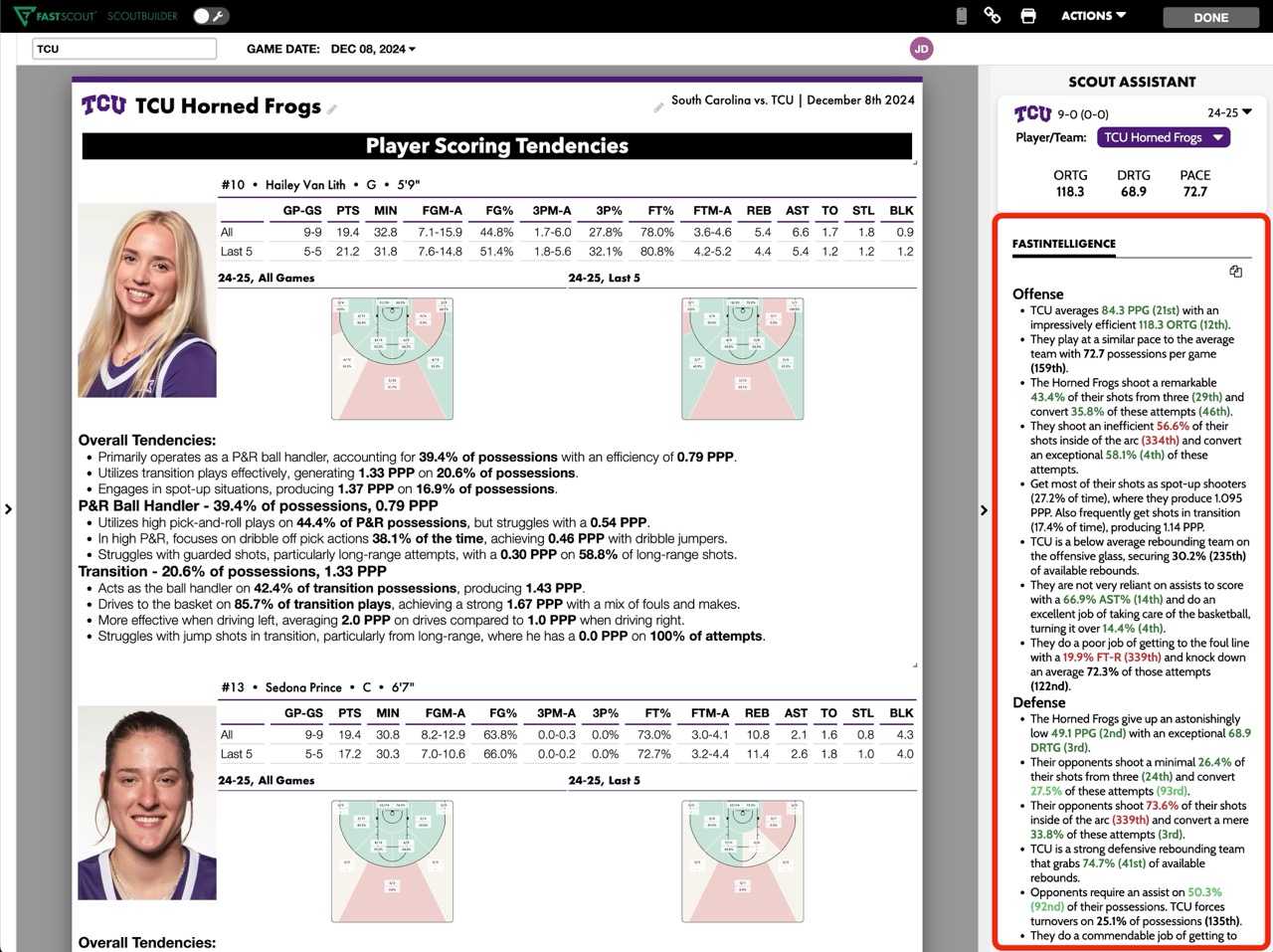Click the "Player Scoring Tendencies" header bar
The height and width of the screenshot is (952, 1273).
497,146
